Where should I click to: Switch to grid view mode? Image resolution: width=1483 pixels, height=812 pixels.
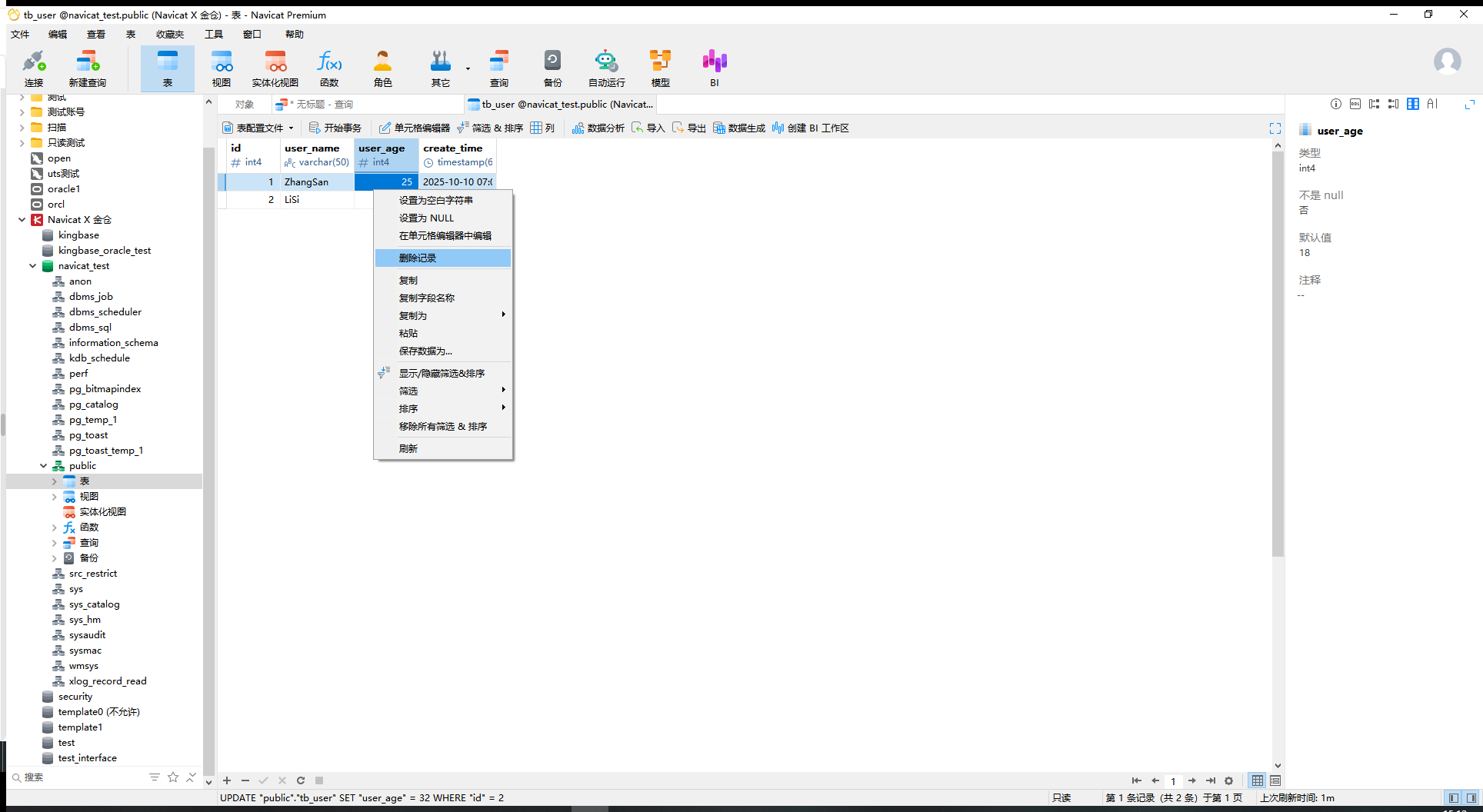(x=1258, y=780)
